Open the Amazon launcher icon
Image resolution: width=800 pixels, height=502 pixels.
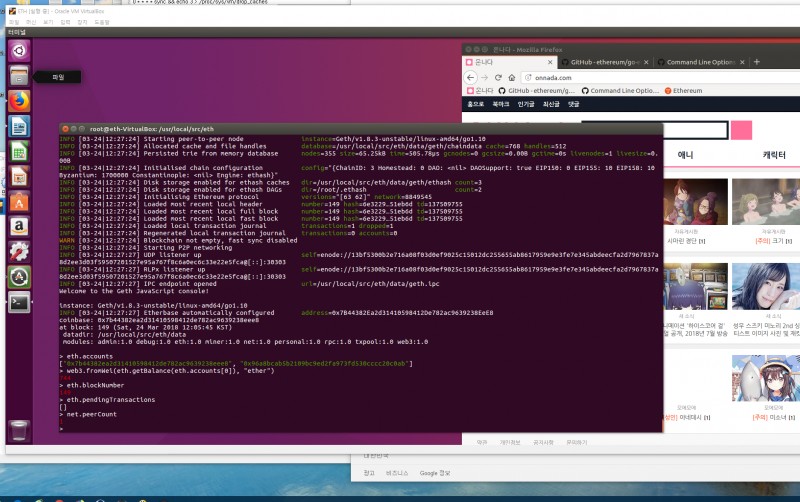[19, 227]
